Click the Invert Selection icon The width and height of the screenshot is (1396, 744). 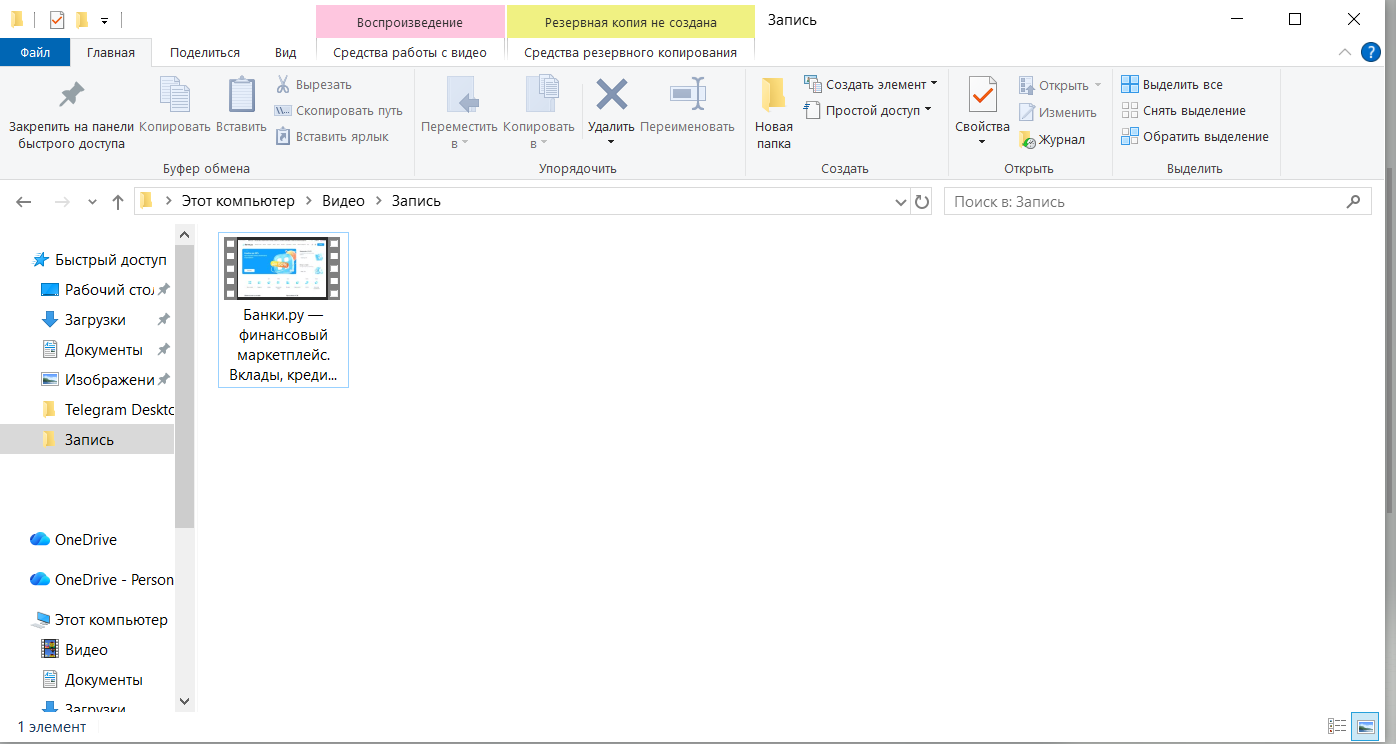[1130, 137]
